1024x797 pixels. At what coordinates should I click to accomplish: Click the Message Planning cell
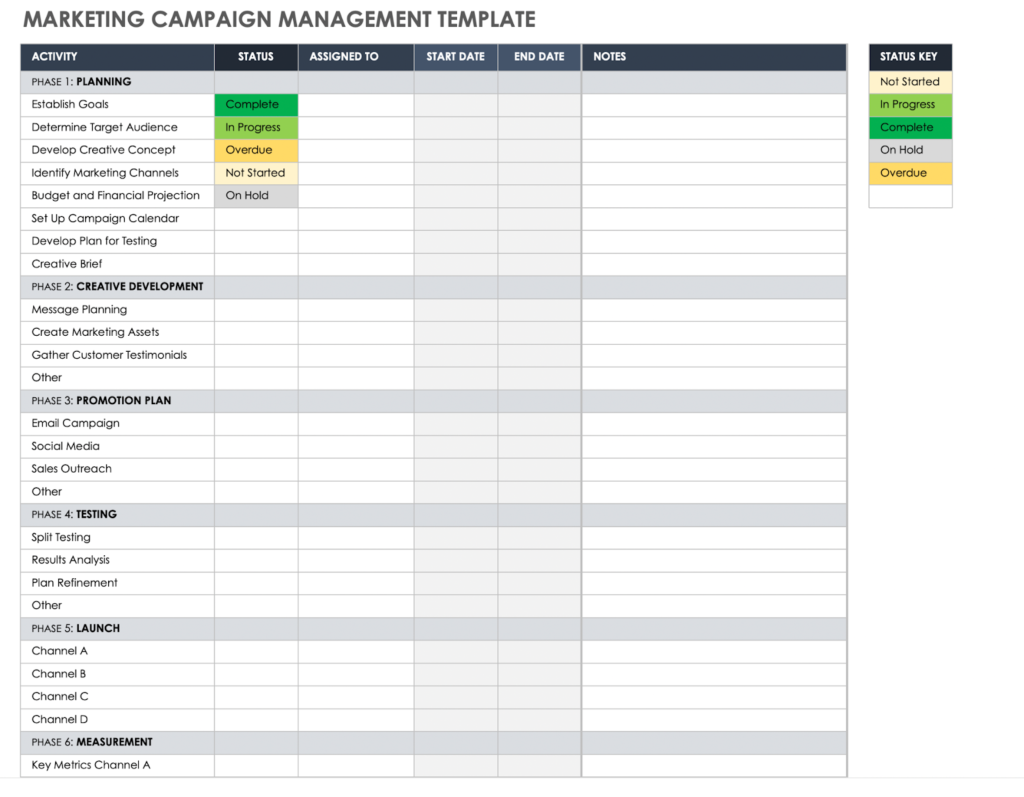click(118, 310)
